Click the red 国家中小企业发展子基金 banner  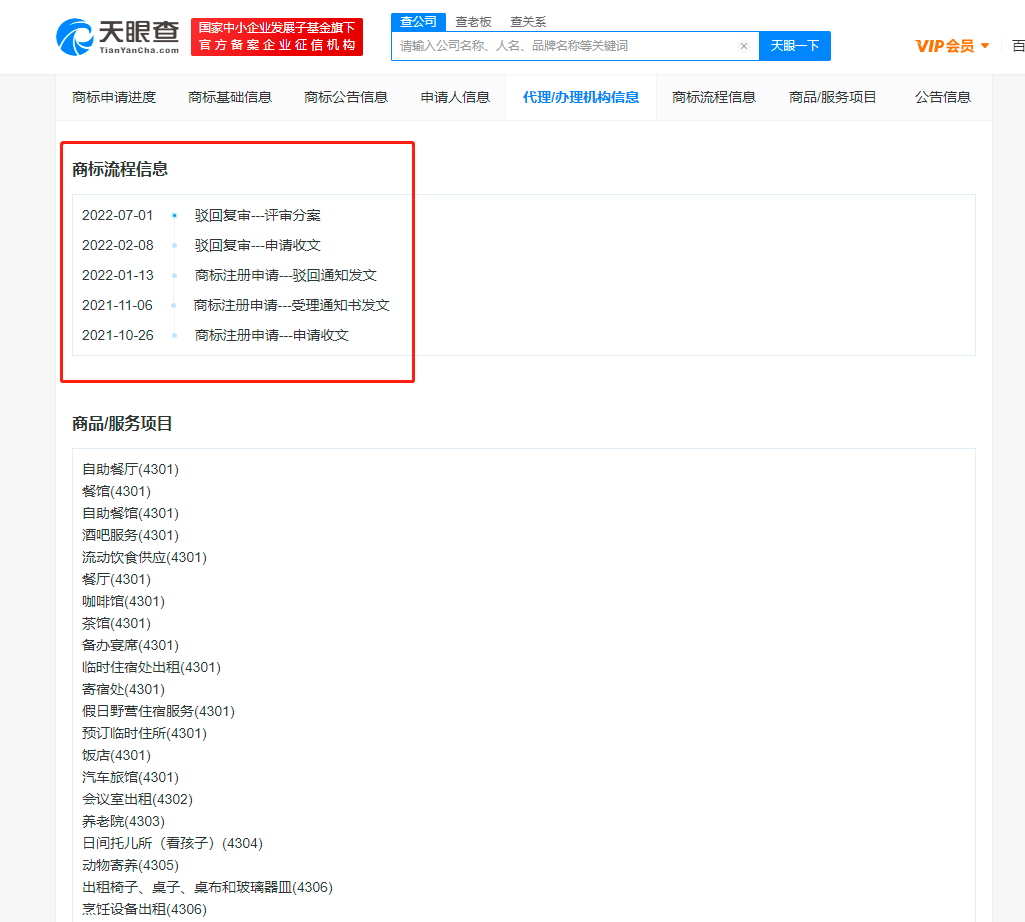(x=277, y=37)
